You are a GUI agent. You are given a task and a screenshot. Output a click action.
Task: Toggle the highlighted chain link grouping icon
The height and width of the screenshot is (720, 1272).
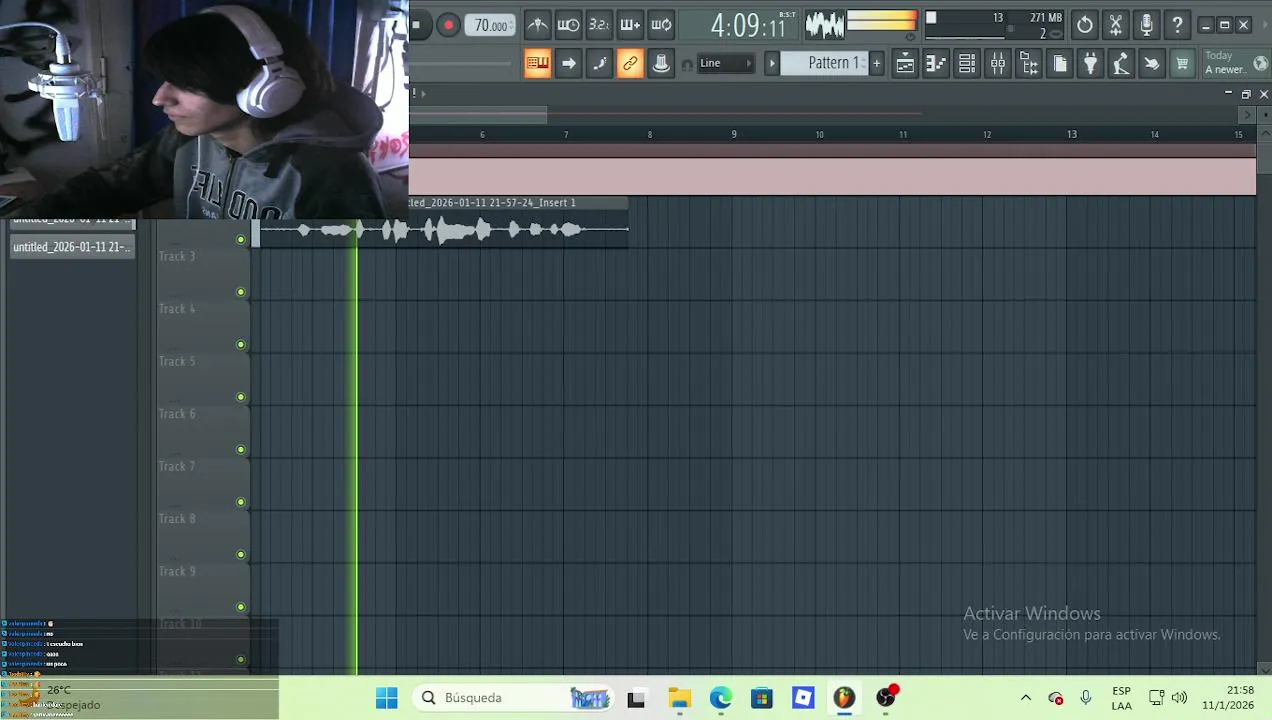point(630,64)
